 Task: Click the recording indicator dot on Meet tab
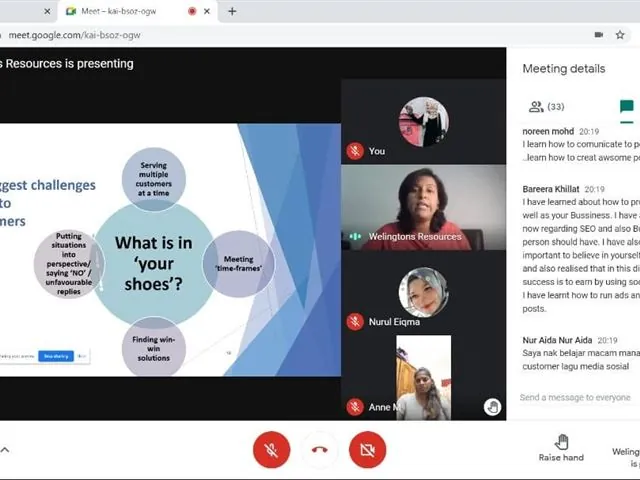click(x=192, y=11)
